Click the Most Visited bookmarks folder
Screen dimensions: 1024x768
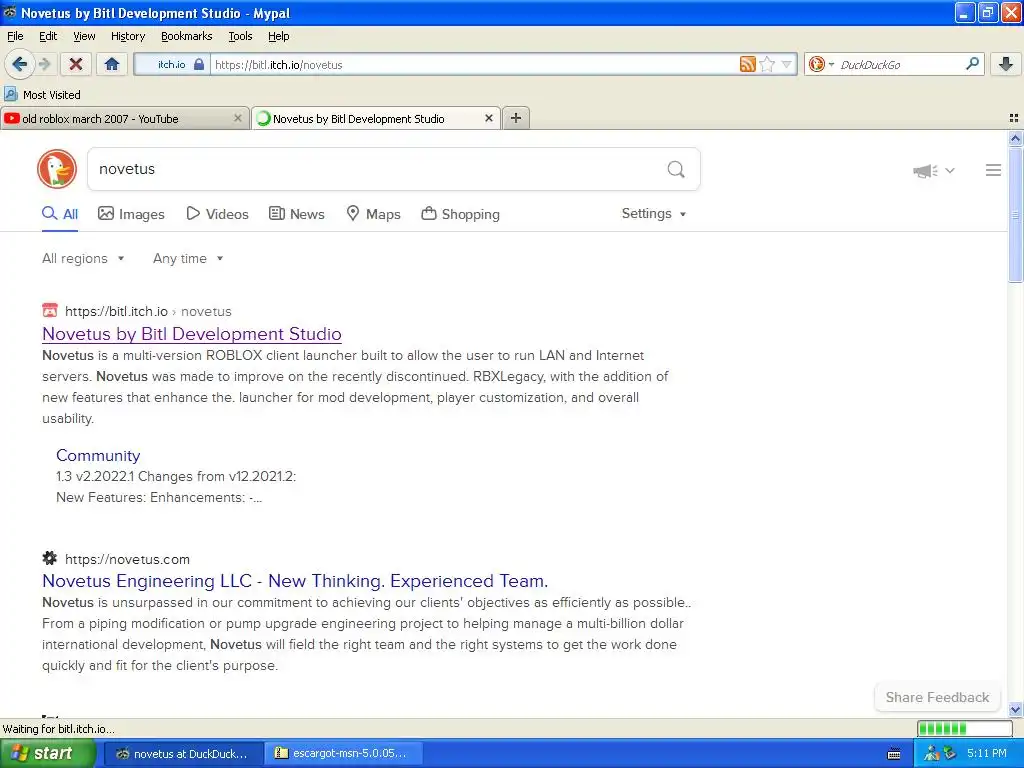[x=42, y=95]
